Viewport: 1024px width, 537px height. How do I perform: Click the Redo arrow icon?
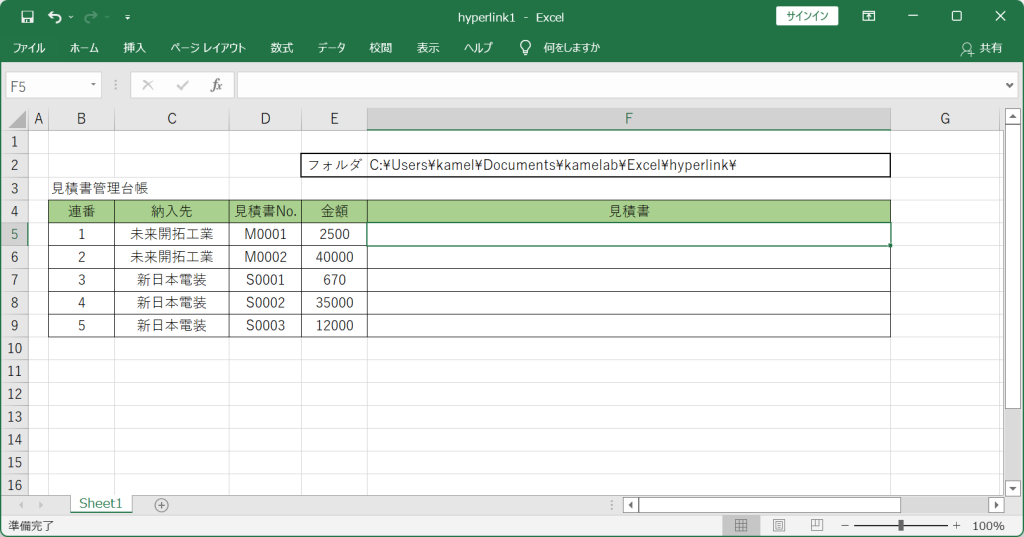point(91,17)
